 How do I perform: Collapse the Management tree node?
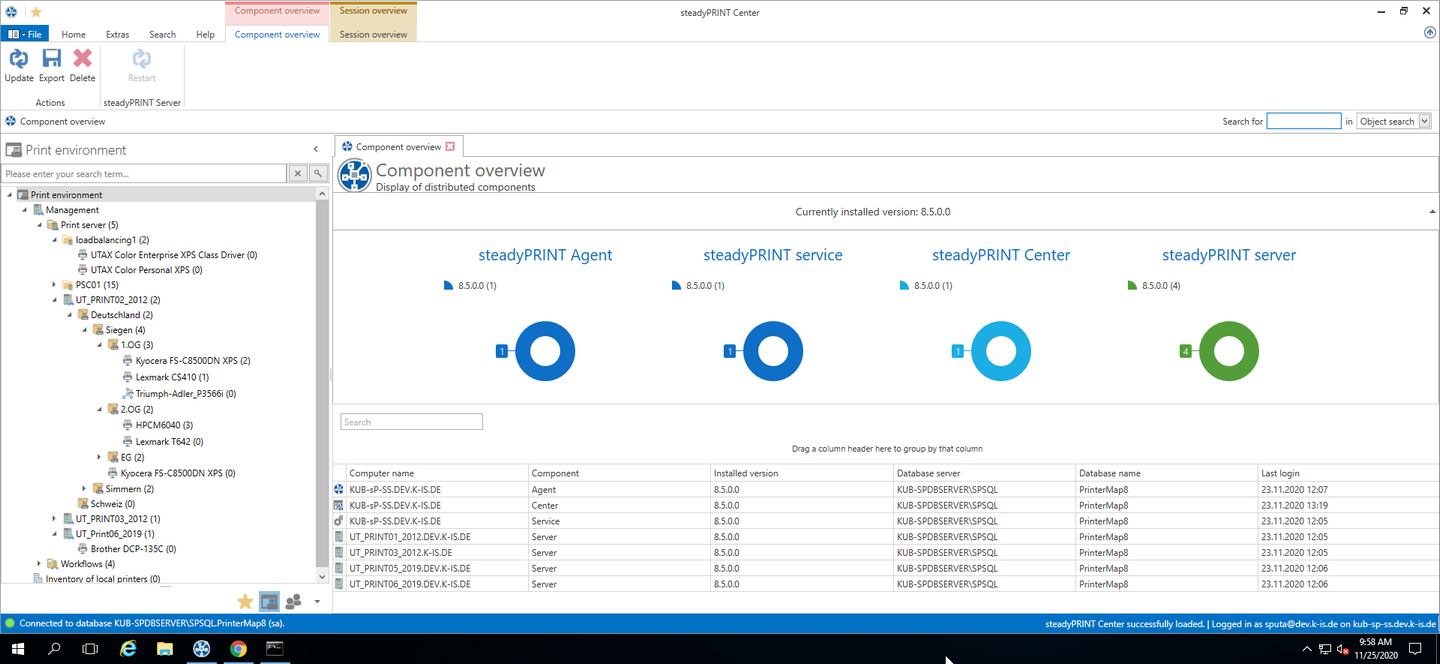point(25,210)
